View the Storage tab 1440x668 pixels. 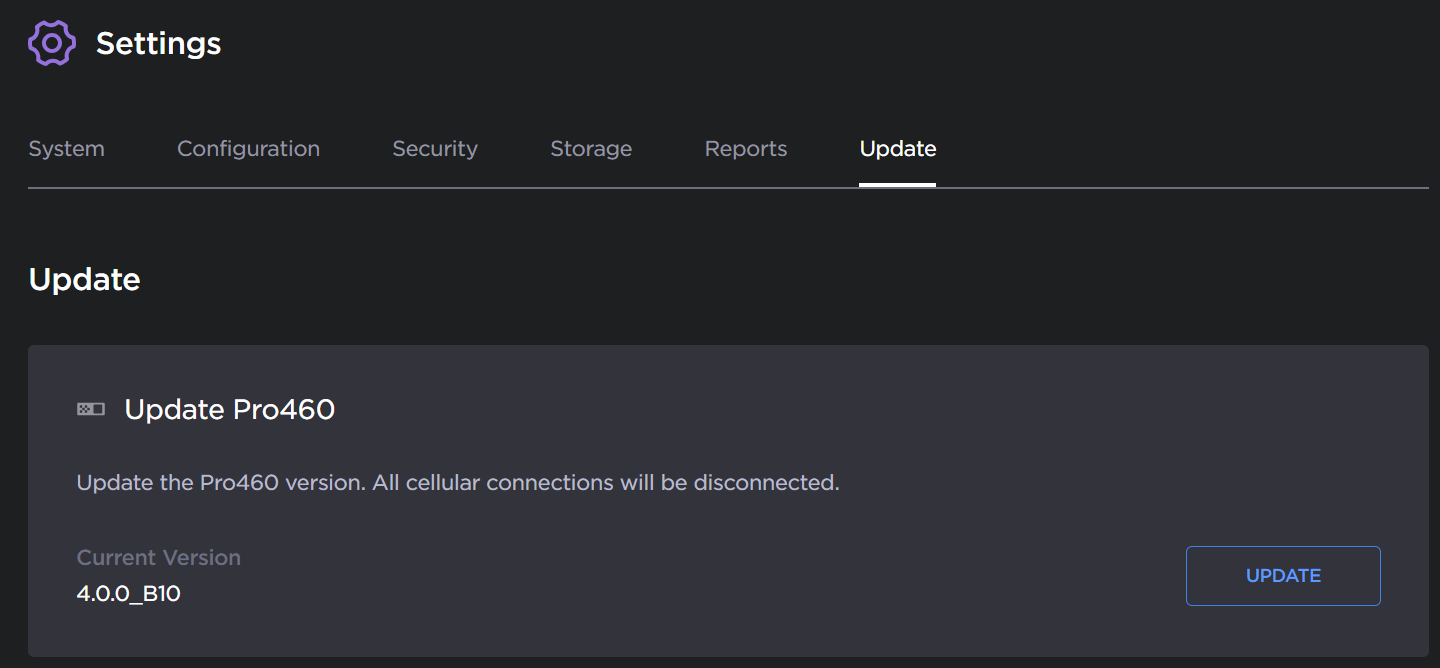click(590, 148)
